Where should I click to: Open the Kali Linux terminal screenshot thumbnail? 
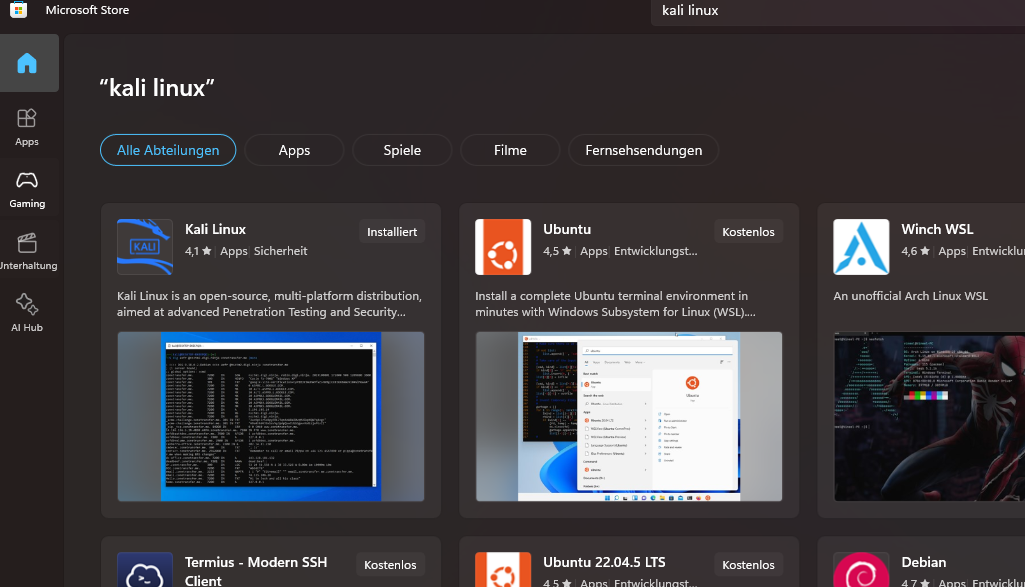[x=271, y=416]
